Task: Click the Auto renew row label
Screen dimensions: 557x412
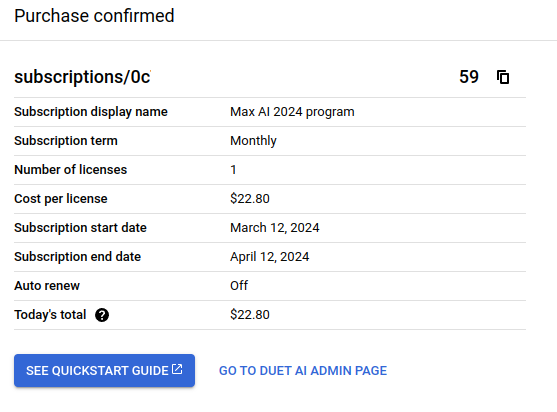Action: click(47, 286)
